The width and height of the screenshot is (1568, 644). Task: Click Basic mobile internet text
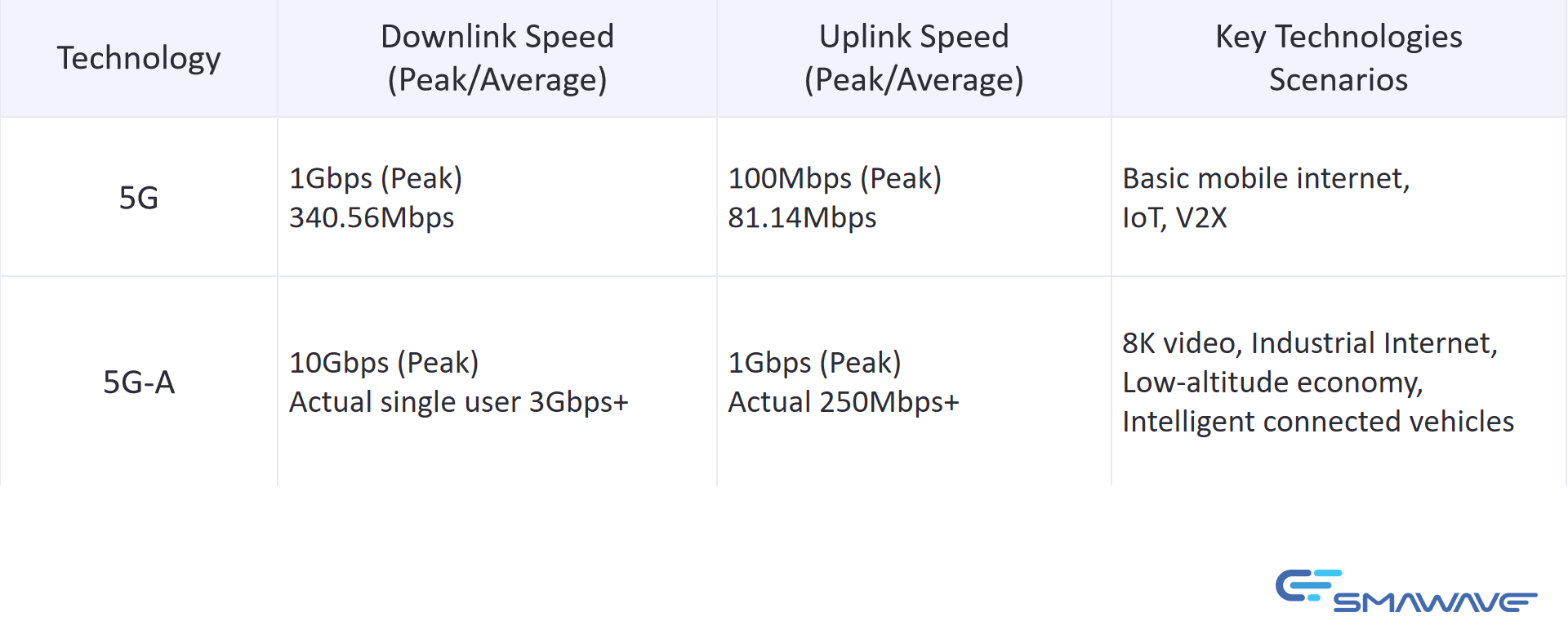point(1266,178)
